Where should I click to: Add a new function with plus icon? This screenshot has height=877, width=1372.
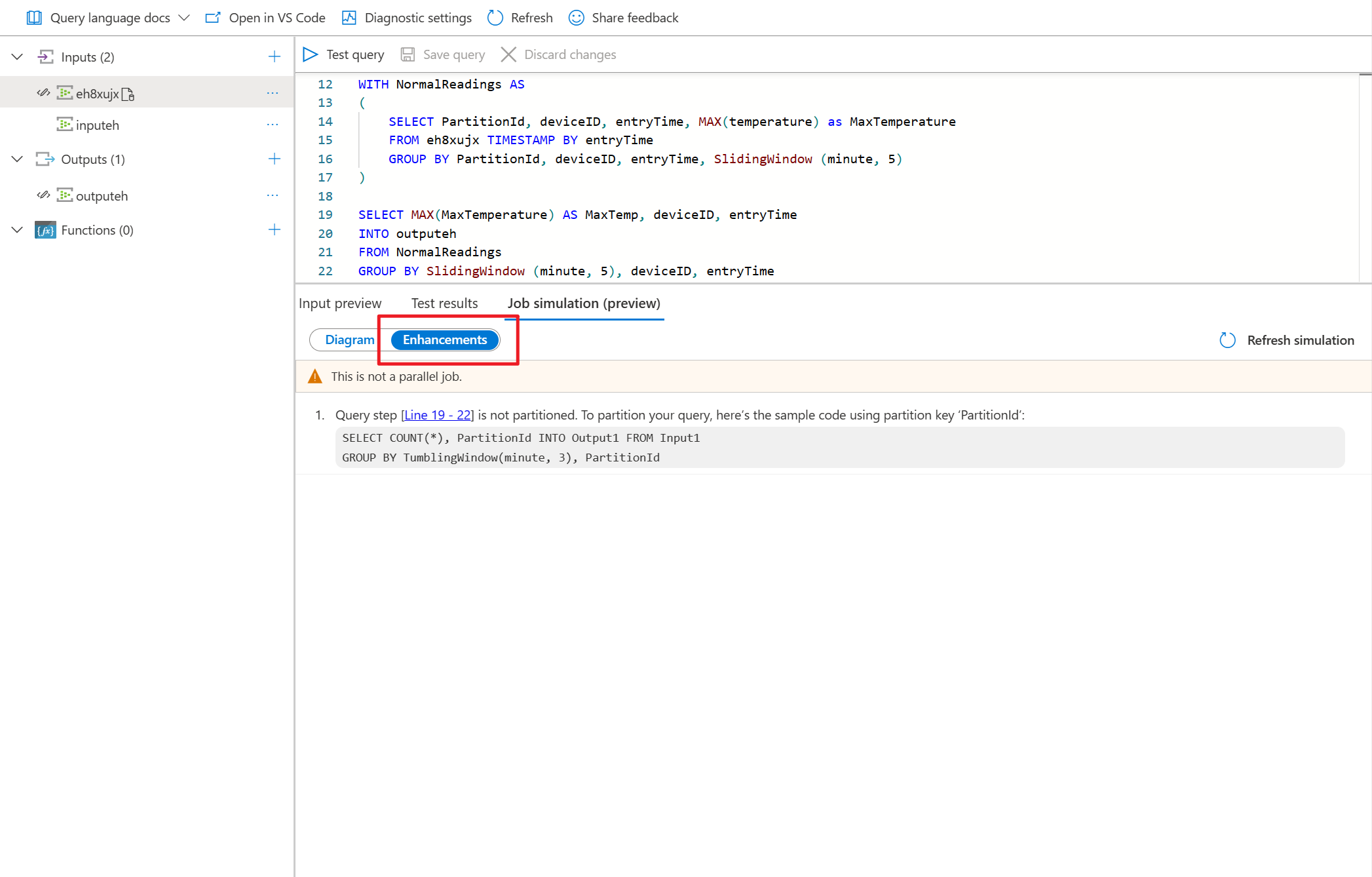275,230
